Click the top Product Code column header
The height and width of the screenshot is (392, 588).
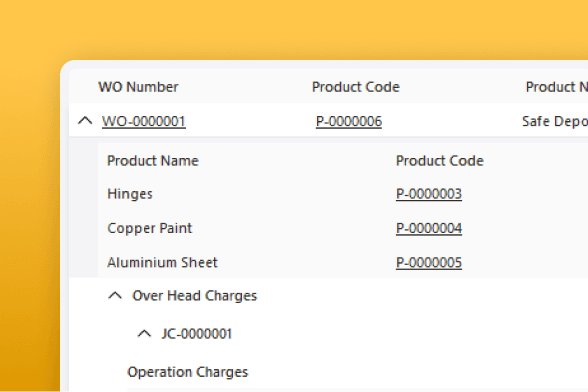[356, 87]
